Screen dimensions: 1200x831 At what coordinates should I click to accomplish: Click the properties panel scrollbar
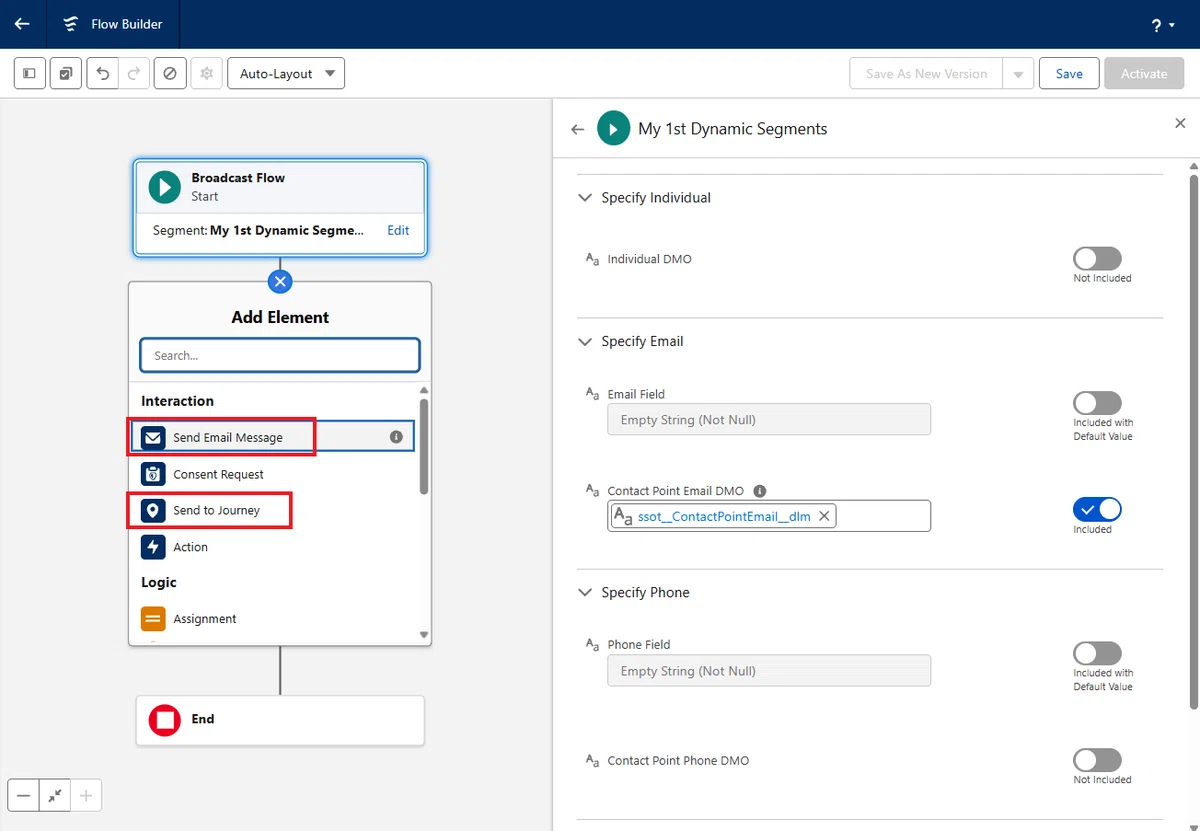pyautogui.click(x=1193, y=440)
